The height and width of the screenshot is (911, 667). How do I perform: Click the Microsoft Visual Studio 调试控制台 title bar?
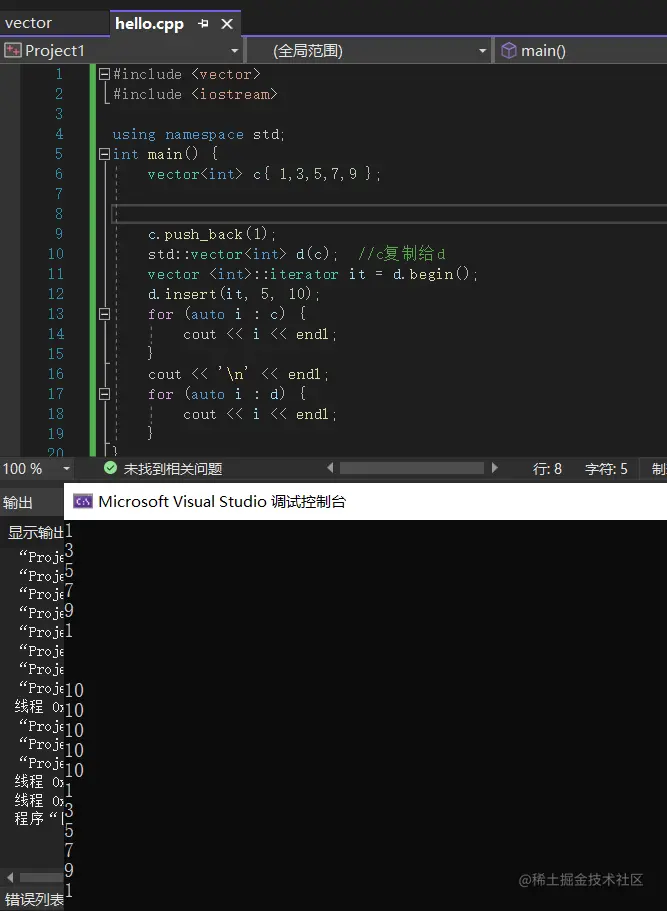coord(365,501)
